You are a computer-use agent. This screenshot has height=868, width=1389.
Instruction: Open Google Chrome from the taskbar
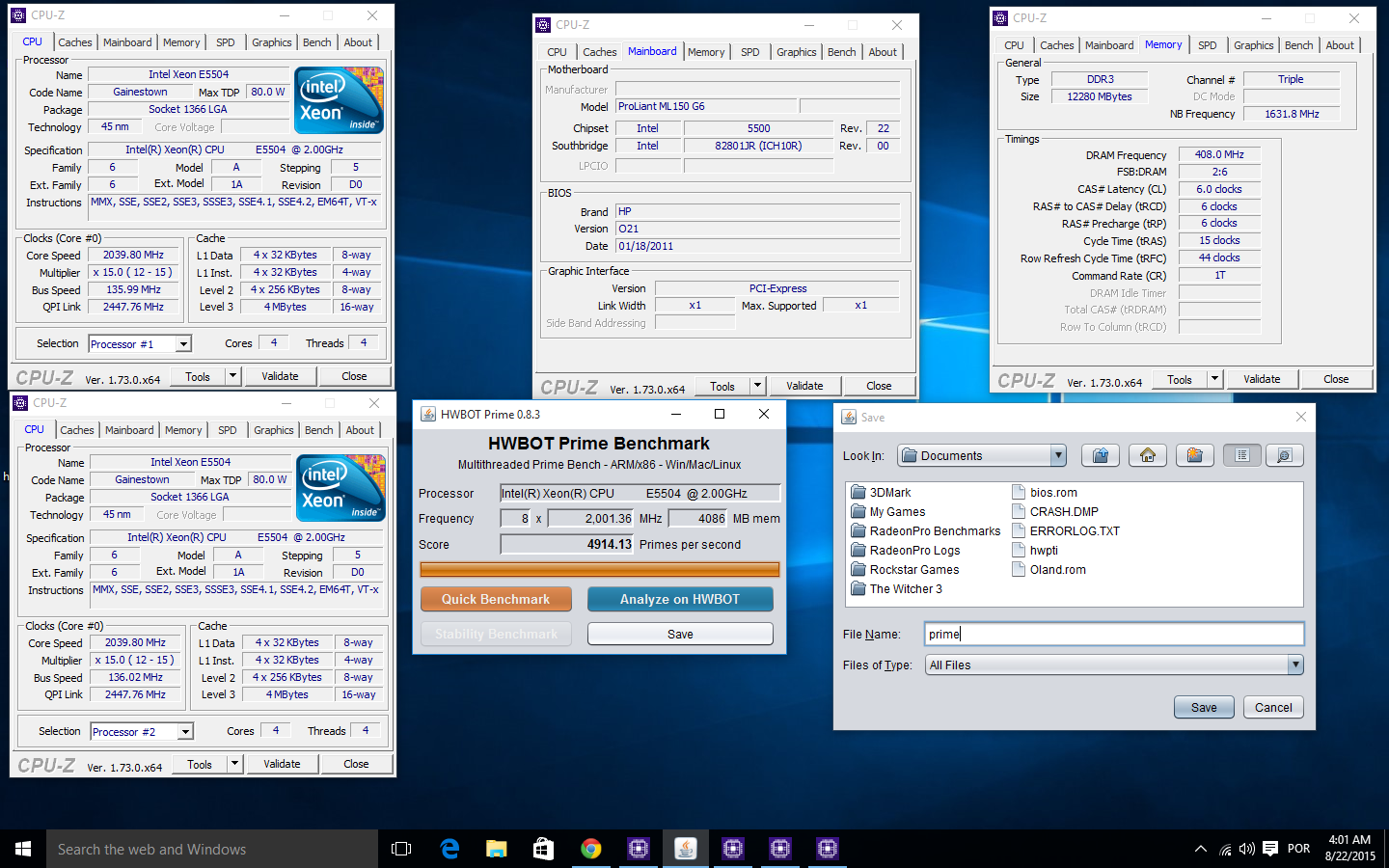[x=591, y=849]
